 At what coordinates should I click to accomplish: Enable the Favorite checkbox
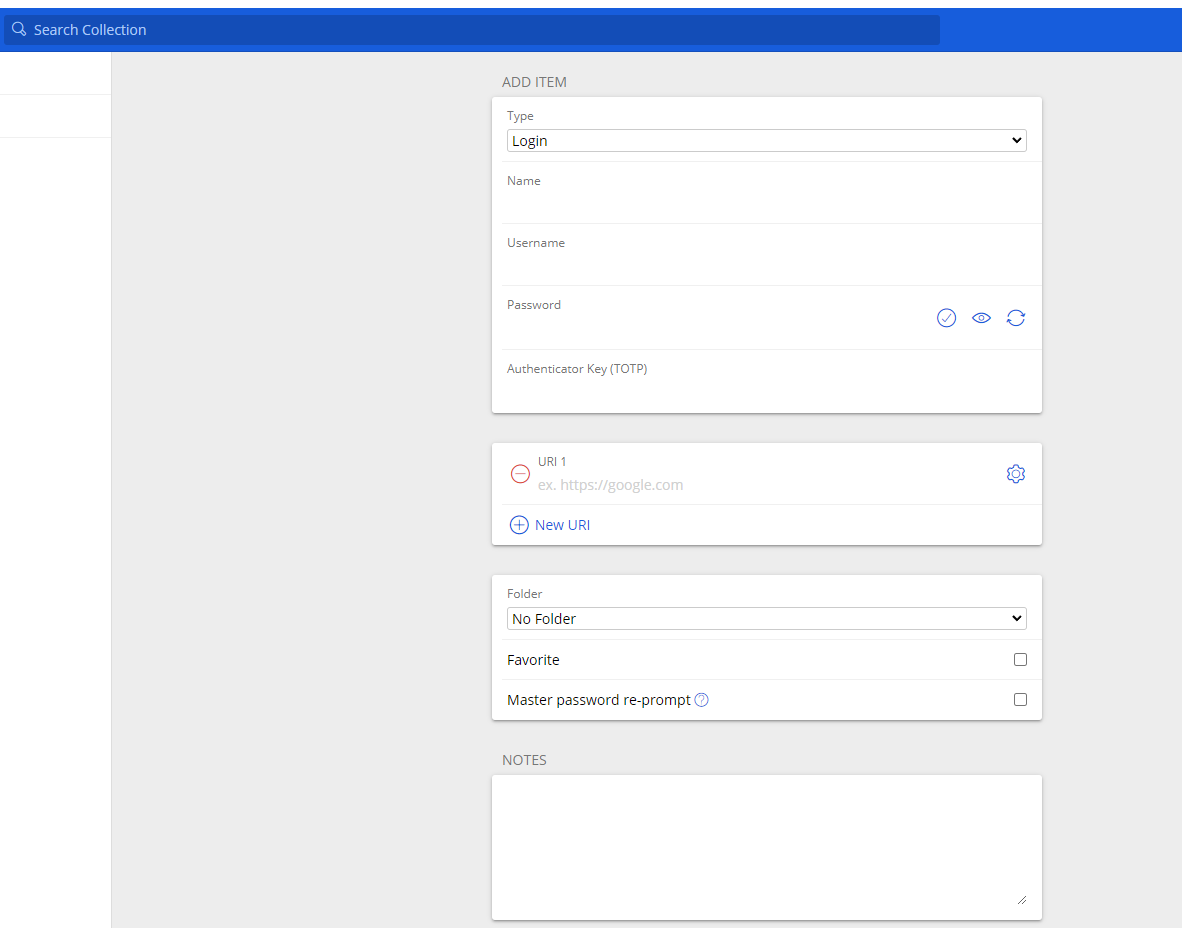click(1020, 660)
